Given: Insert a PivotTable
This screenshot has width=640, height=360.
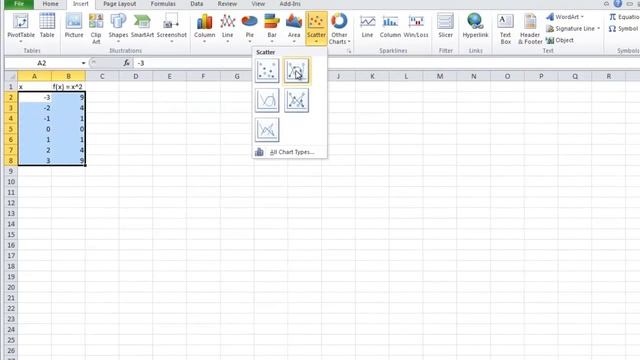Looking at the screenshot, I should click(x=21, y=27).
